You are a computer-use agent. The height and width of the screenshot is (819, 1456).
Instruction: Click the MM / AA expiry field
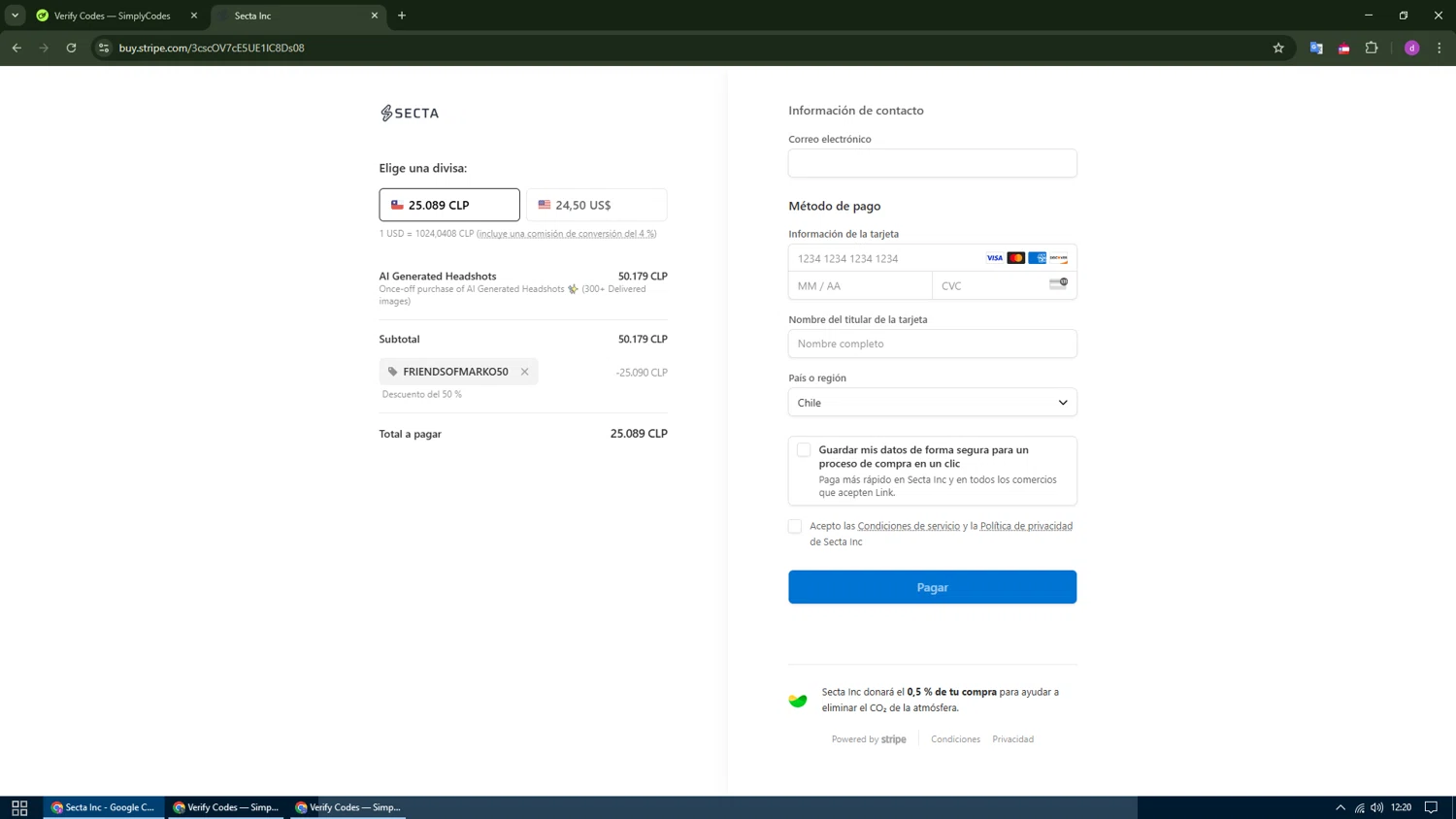tap(860, 286)
